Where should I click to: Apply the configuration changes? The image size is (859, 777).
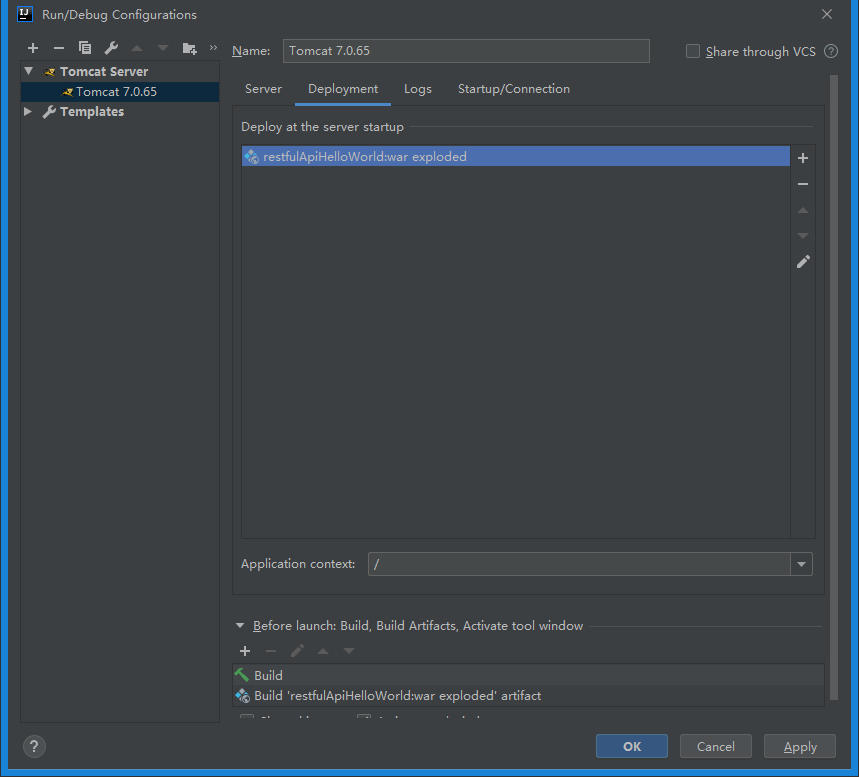[x=800, y=746]
